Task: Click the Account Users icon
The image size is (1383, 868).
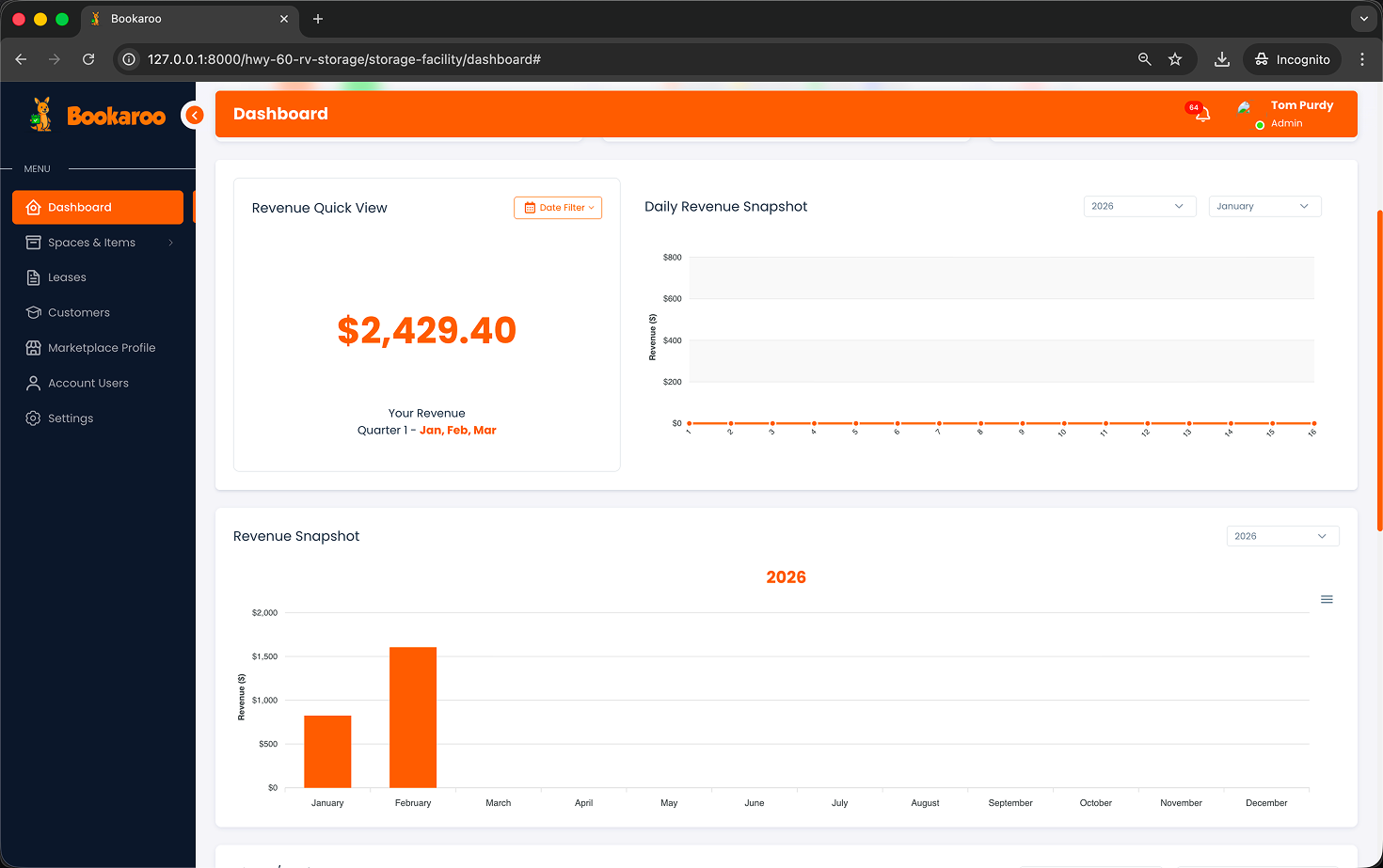Action: 34,383
